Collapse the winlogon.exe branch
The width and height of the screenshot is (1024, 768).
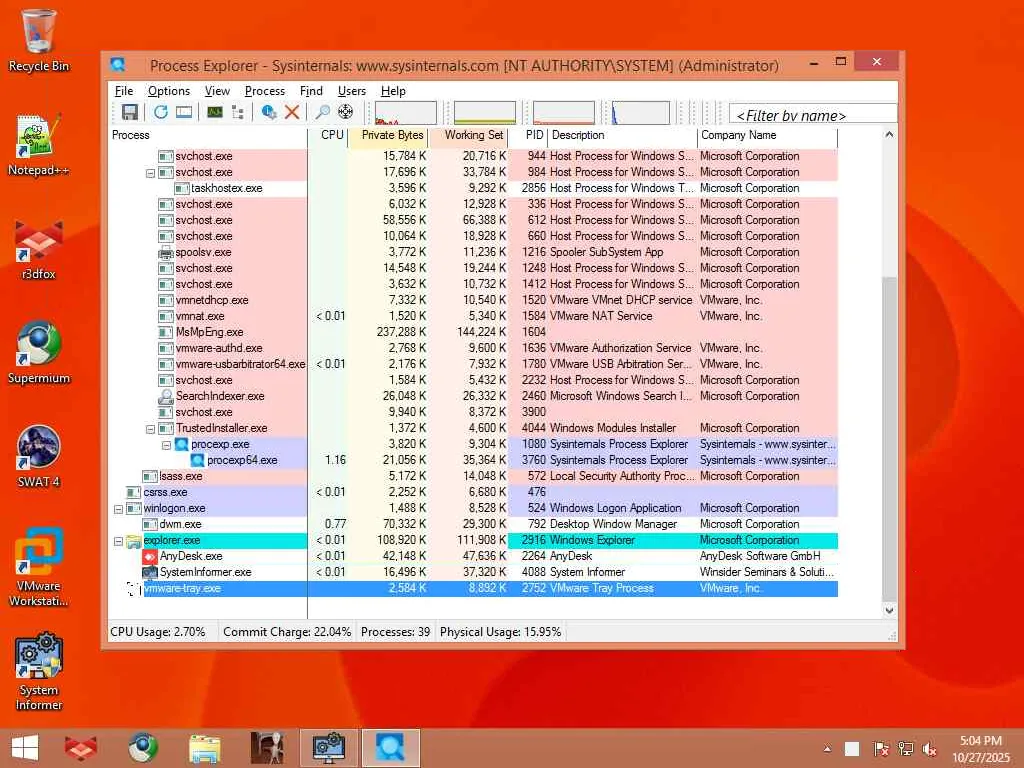(x=118, y=509)
